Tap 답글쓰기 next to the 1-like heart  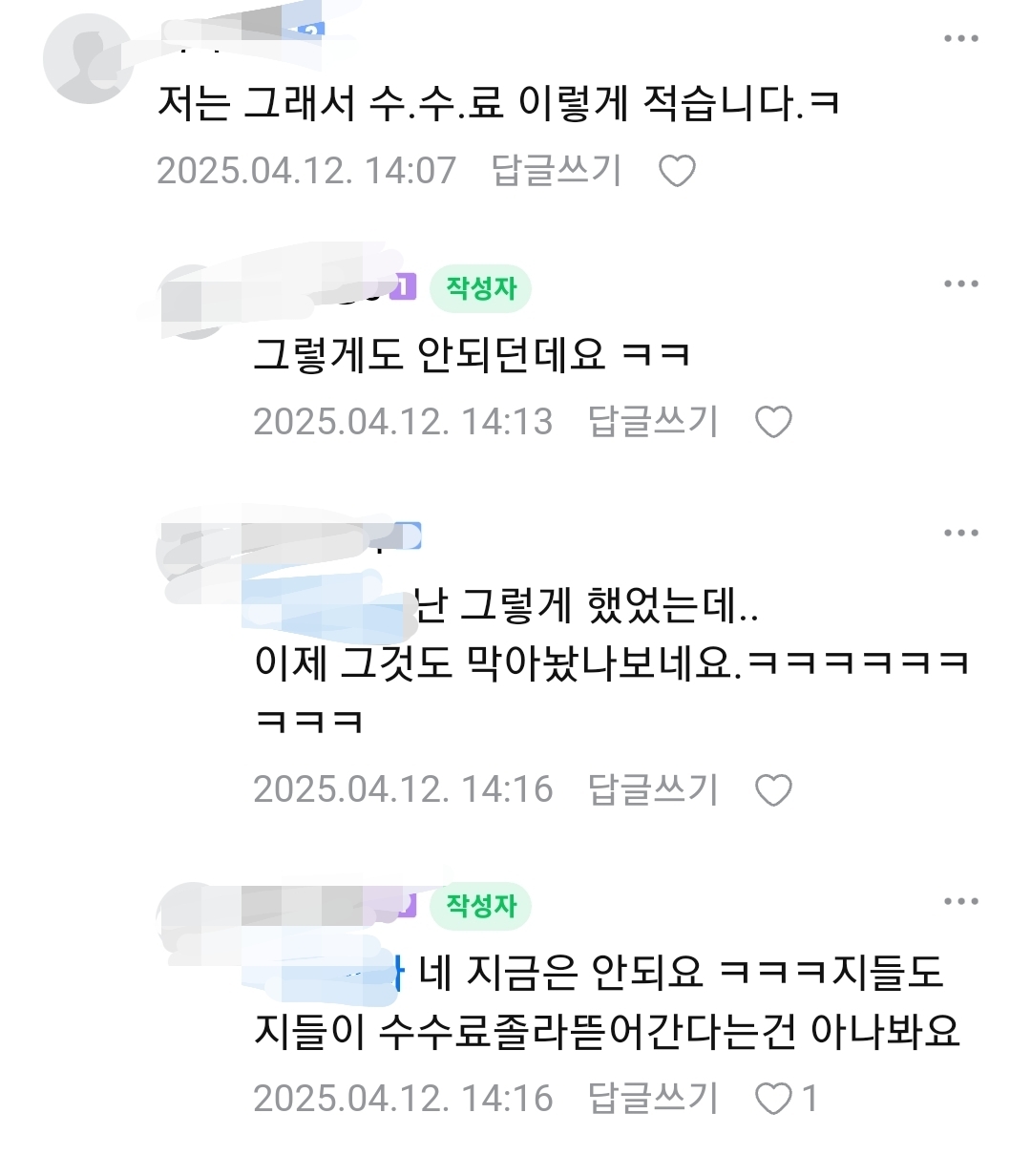[652, 1099]
